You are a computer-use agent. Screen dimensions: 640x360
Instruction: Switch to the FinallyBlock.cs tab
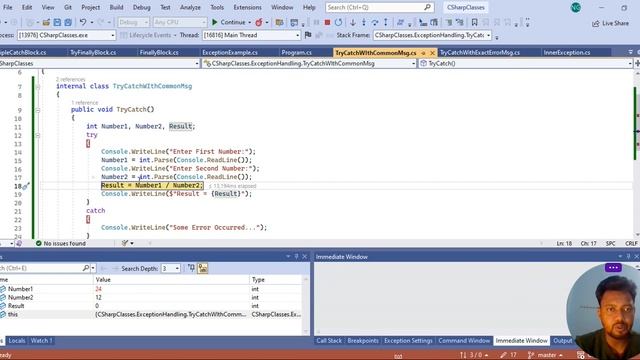point(159,53)
